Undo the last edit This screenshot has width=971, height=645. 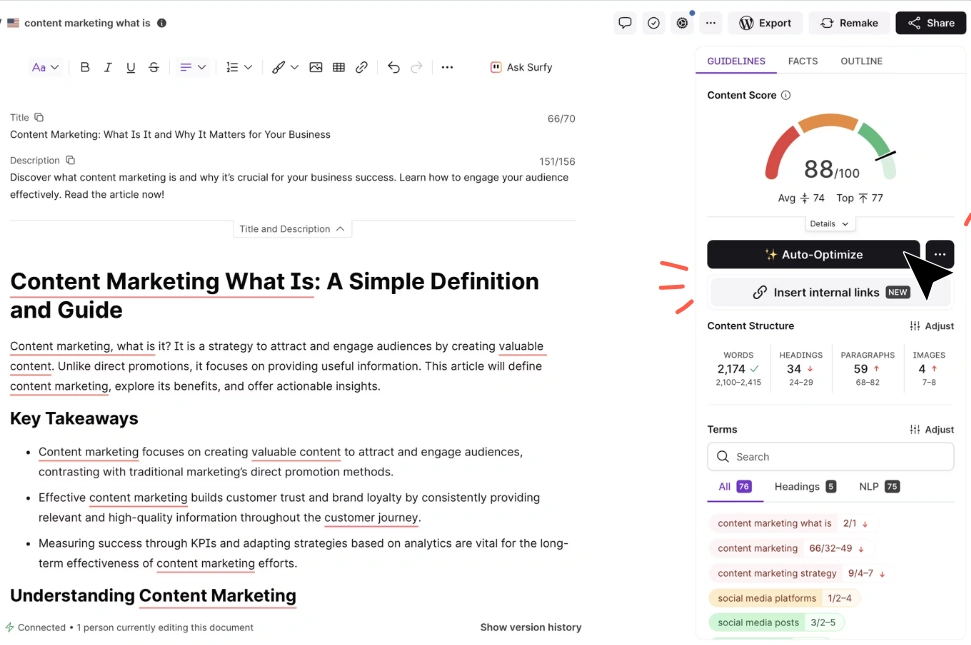[x=394, y=67]
